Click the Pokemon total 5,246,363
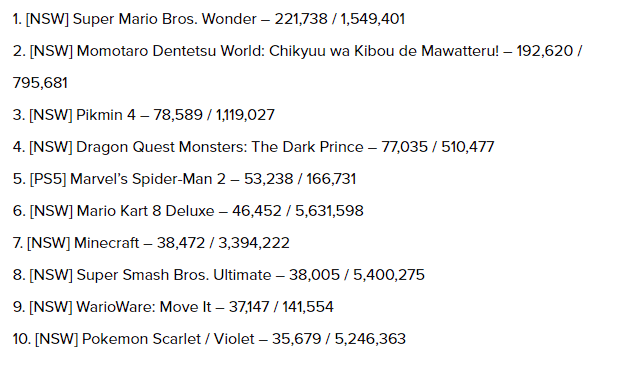The height and width of the screenshot is (373, 622). (370, 339)
